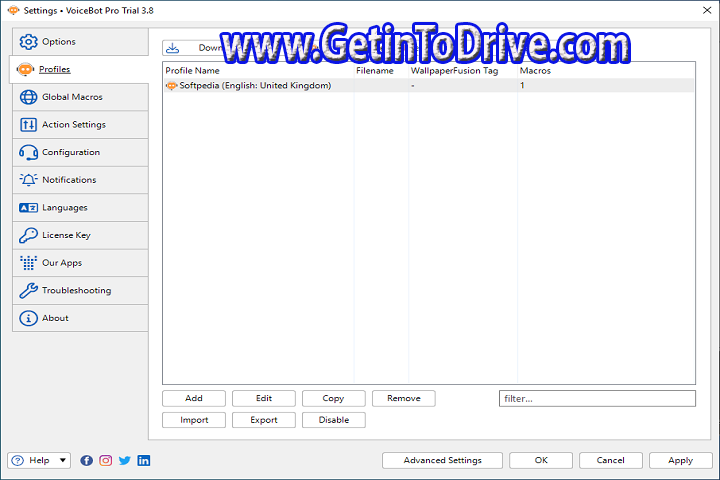Expand the Help dropdown arrow
Screen dimensions: 720x480
(62, 460)
